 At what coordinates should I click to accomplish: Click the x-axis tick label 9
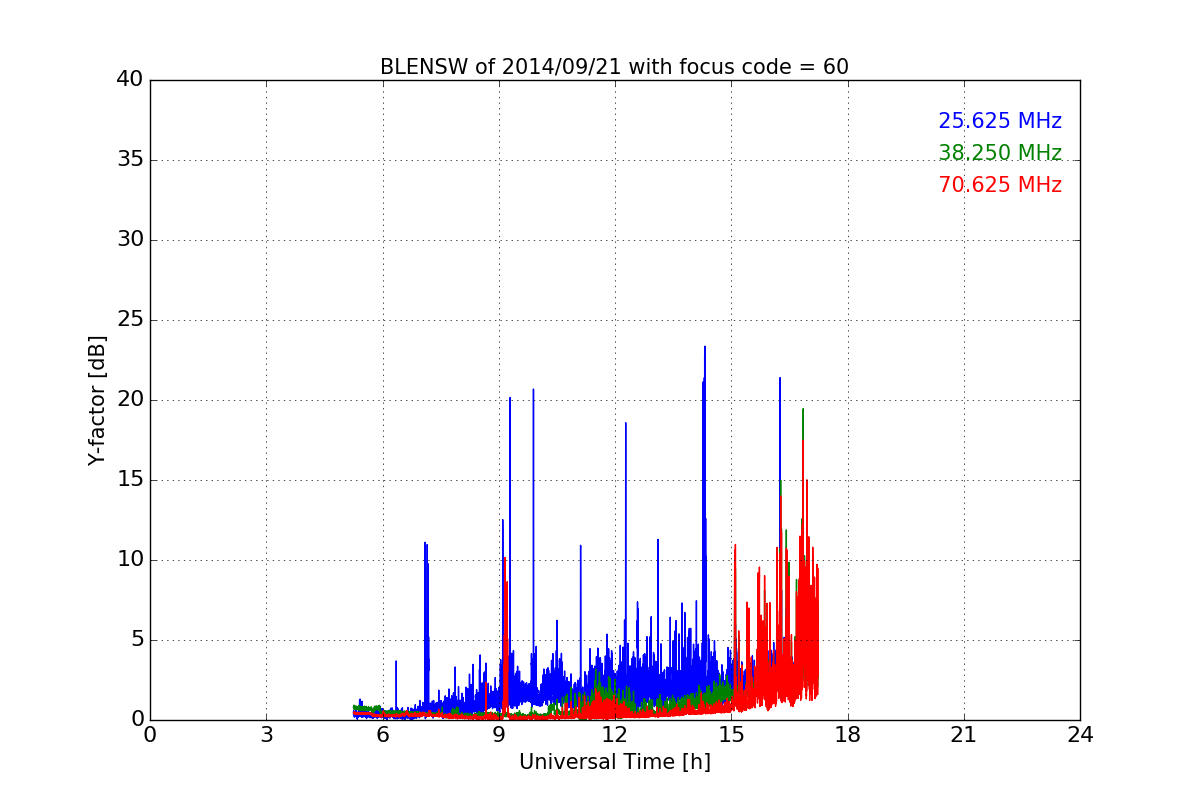499,735
